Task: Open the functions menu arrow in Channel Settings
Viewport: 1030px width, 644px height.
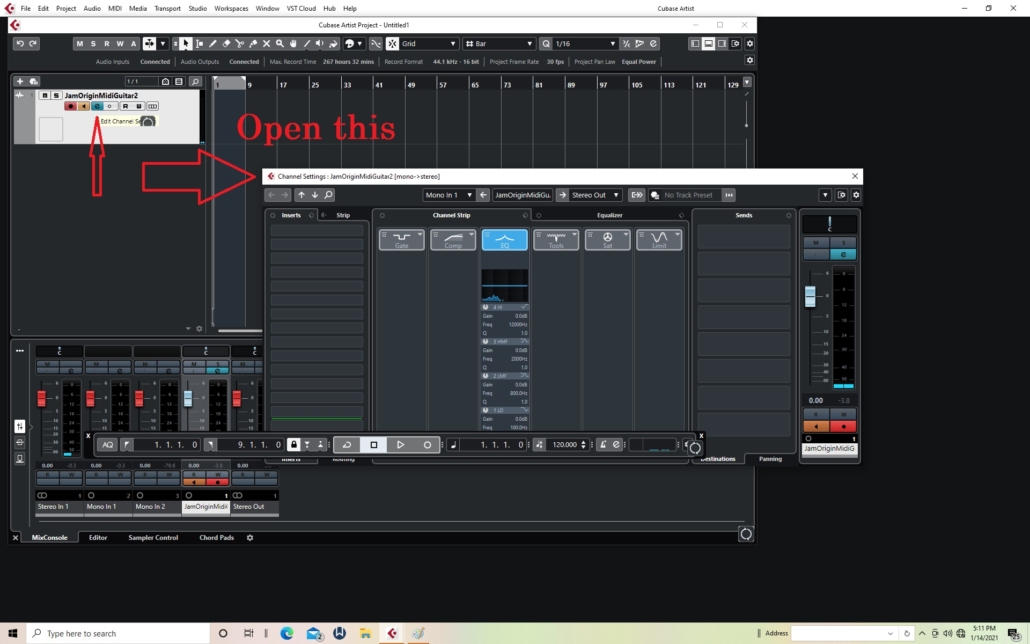Action: coord(825,195)
